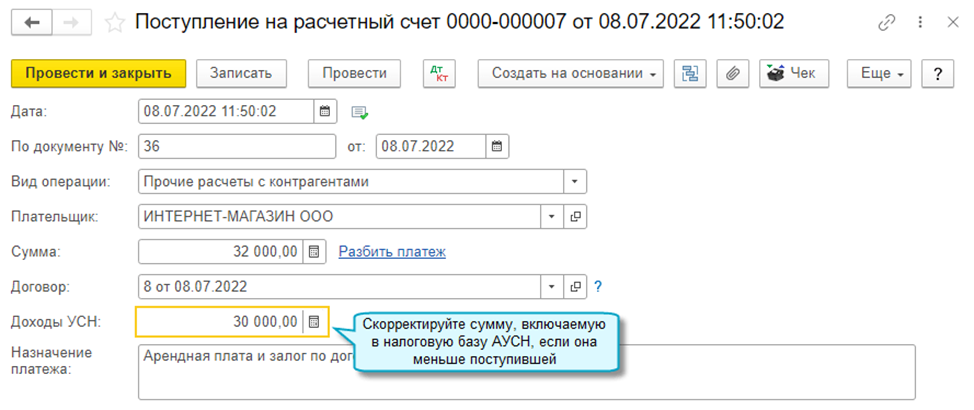Open calculator for Сумма field
Viewport: 974px width, 410px height.
(313, 252)
